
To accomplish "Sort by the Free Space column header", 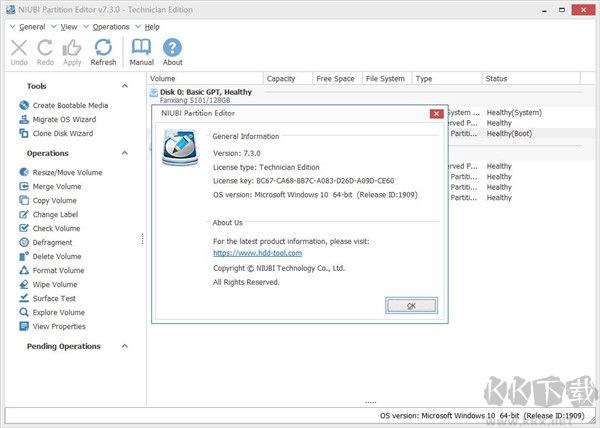I will 337,78.
